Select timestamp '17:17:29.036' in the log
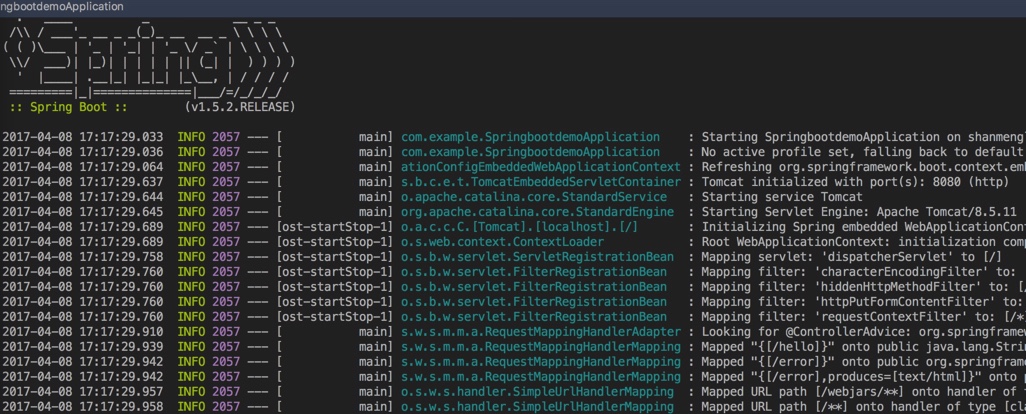Image resolution: width=1026 pixels, height=414 pixels. click(x=121, y=152)
